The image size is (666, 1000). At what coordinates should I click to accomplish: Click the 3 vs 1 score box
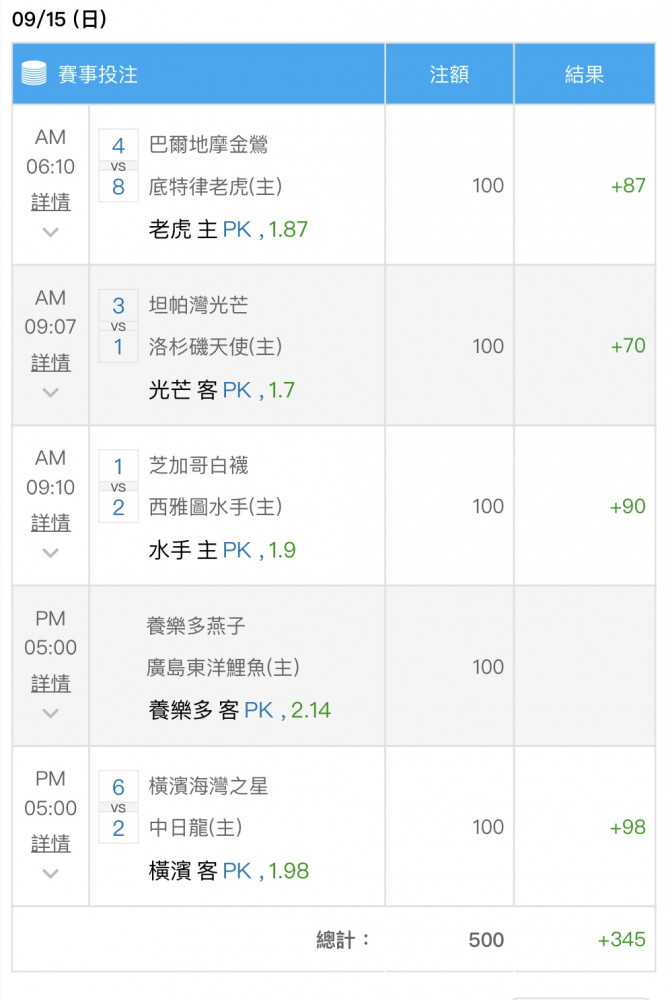click(118, 326)
